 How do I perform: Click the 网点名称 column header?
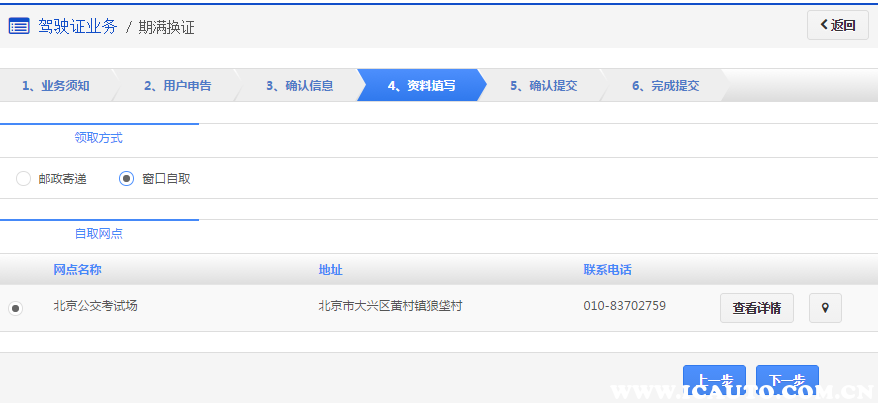(77, 270)
